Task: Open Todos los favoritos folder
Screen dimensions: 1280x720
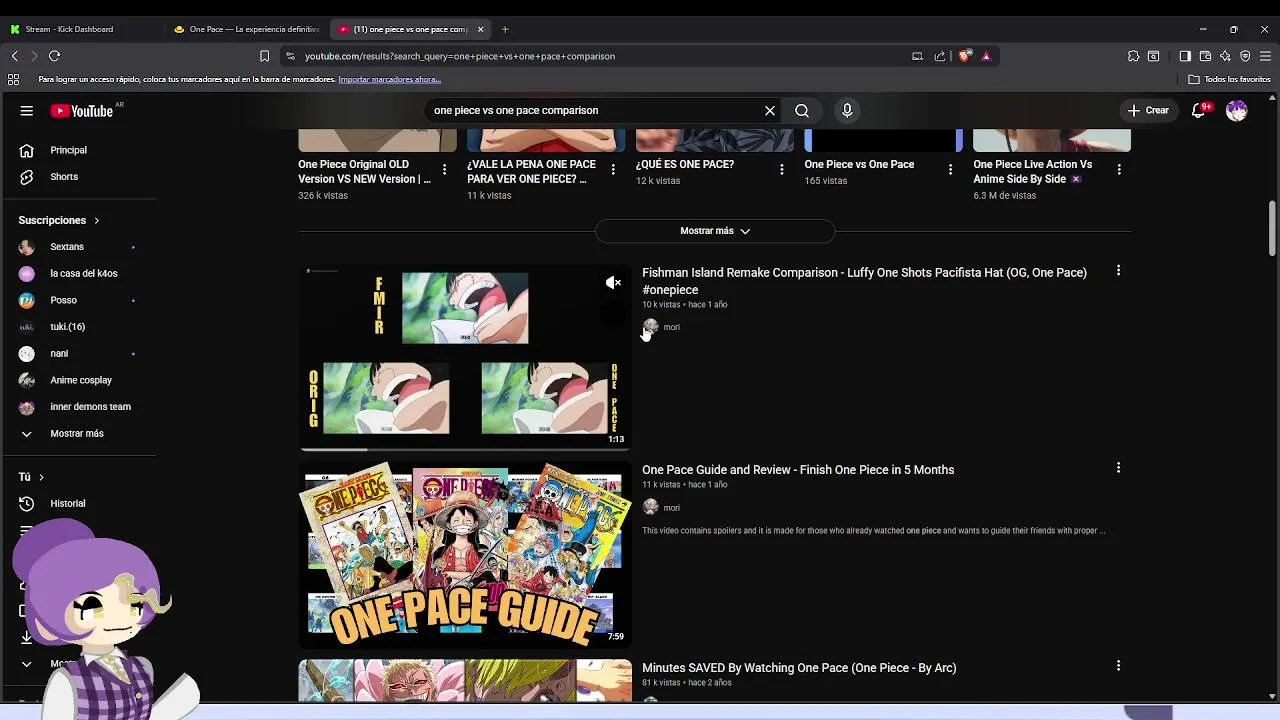Action: point(1229,79)
